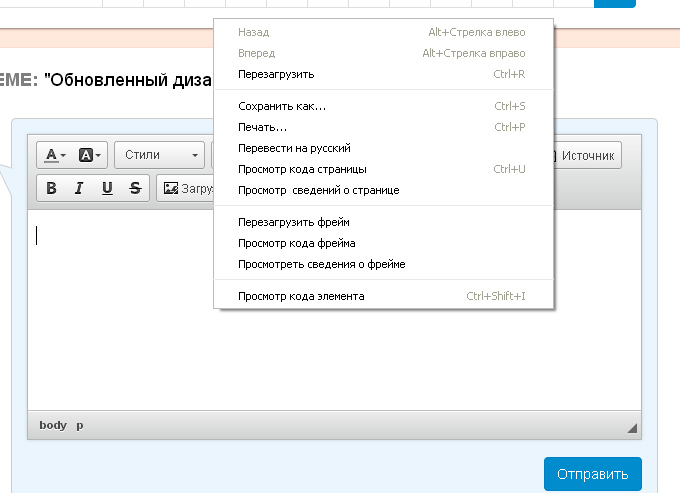Open text color picker
This screenshot has height=493, width=680.
click(x=55, y=155)
